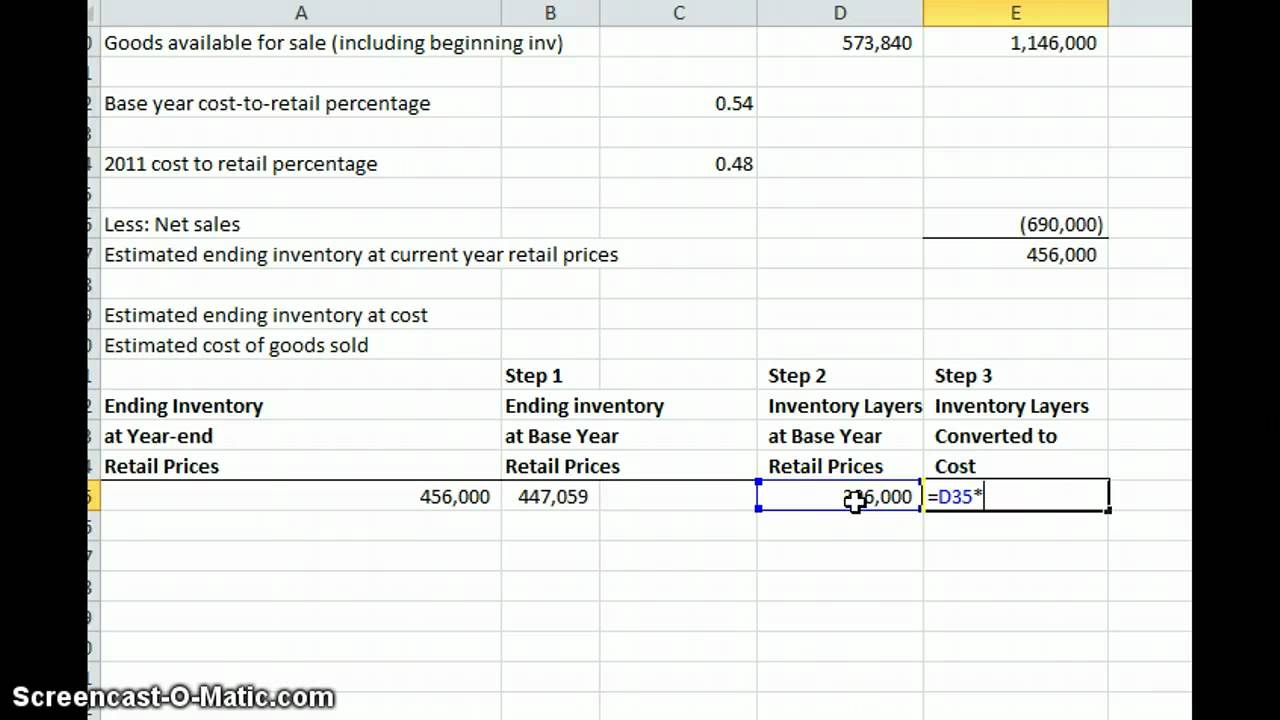This screenshot has width=1280, height=720.
Task: Select 'Retail Prices' cell in column A
Action: tap(300, 466)
